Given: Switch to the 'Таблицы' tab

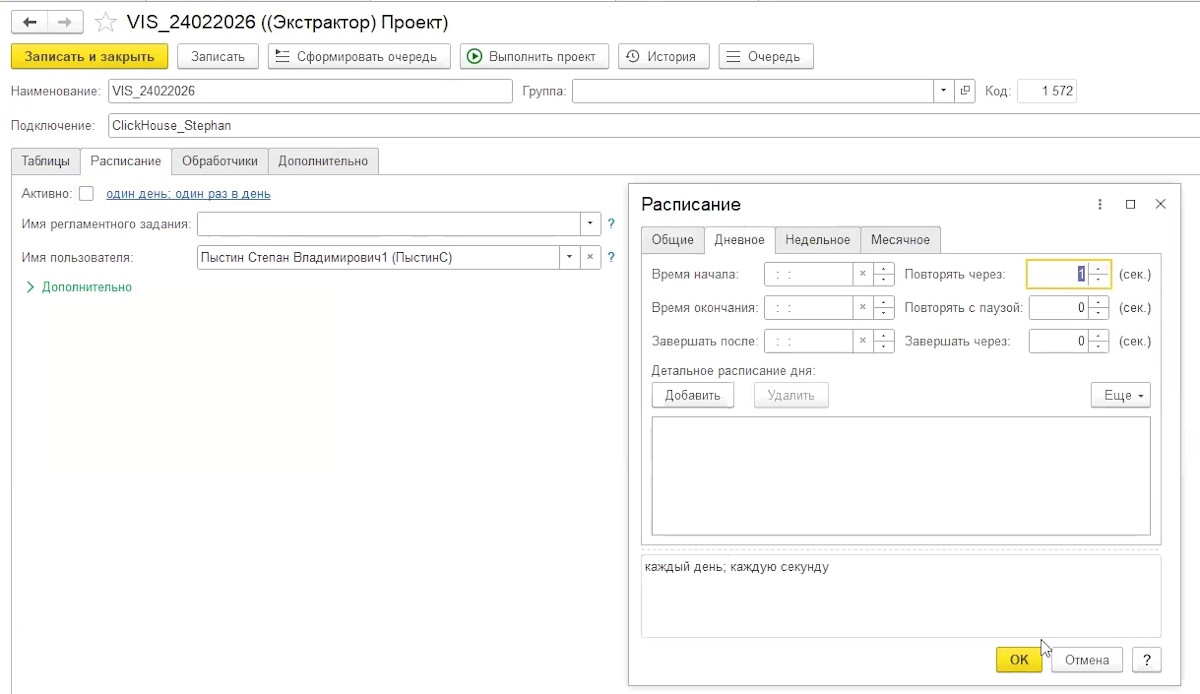Looking at the screenshot, I should 46,161.
